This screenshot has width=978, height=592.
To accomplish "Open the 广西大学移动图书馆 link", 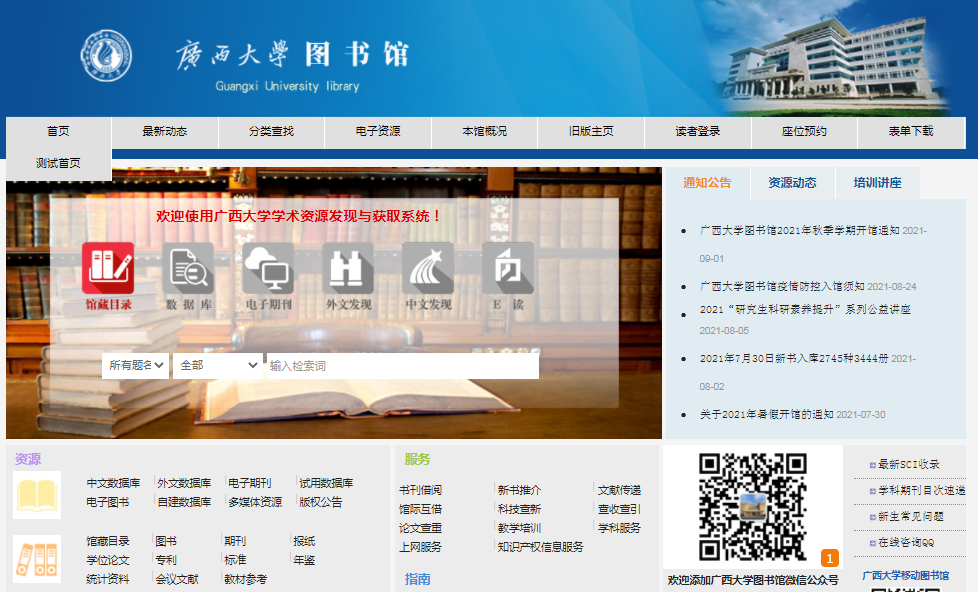I will tap(906, 576).
